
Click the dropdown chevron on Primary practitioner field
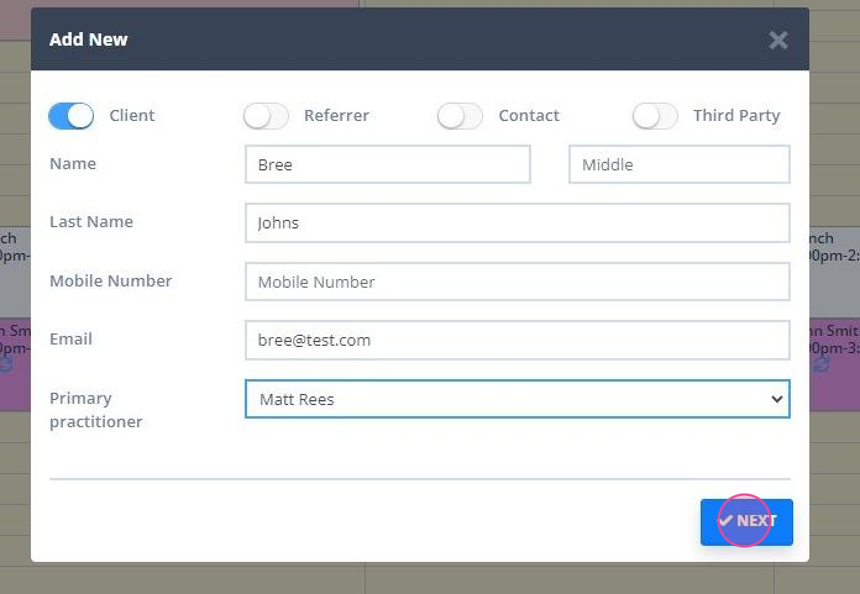tap(777, 398)
